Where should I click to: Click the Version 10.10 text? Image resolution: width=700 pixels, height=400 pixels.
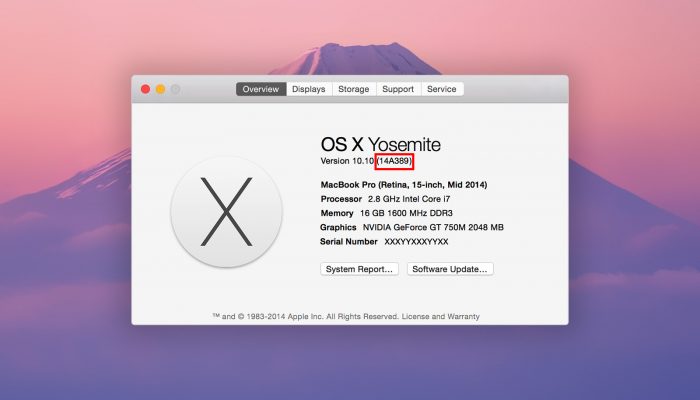coord(347,161)
